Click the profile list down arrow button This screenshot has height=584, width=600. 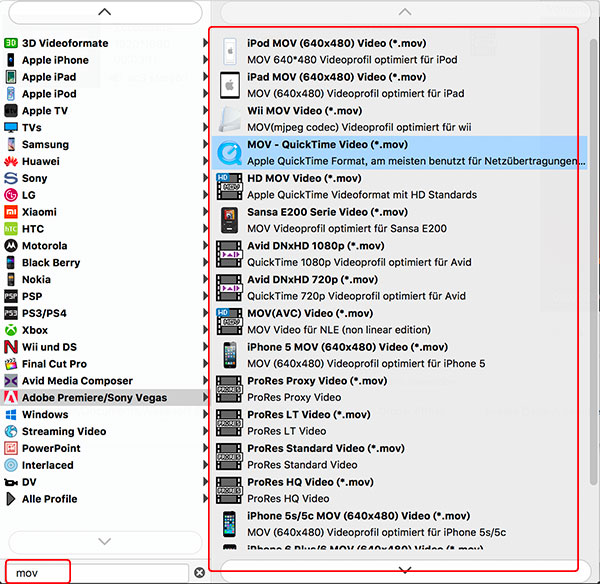coord(405,570)
